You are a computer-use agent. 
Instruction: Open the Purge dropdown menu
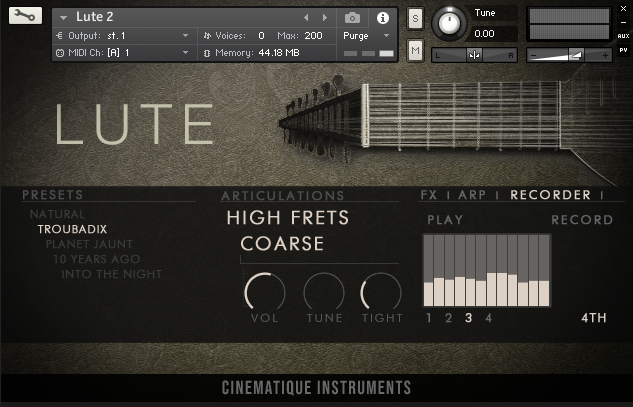[366, 36]
